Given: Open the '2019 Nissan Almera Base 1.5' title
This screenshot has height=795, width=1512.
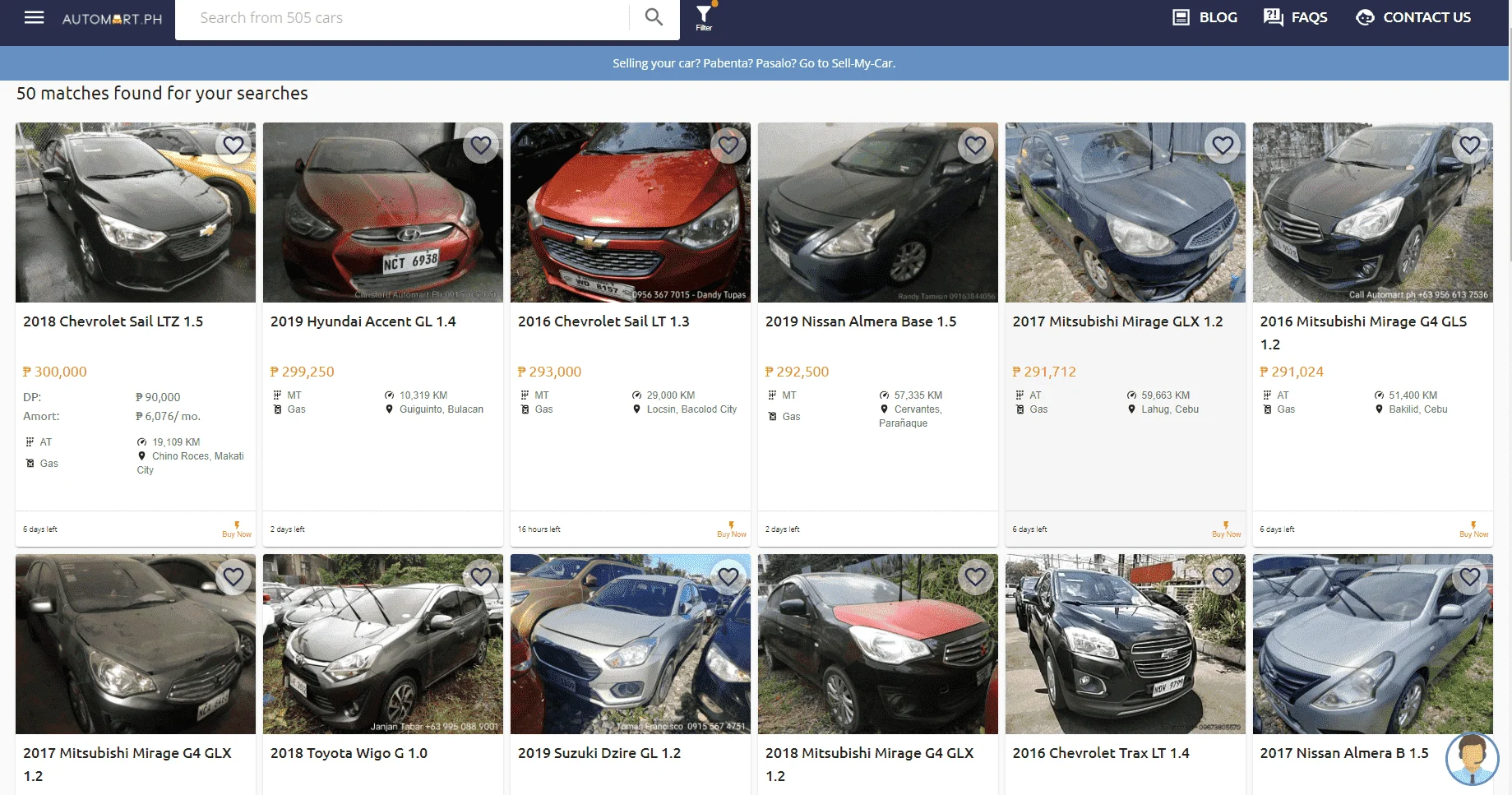Looking at the screenshot, I should point(861,321).
